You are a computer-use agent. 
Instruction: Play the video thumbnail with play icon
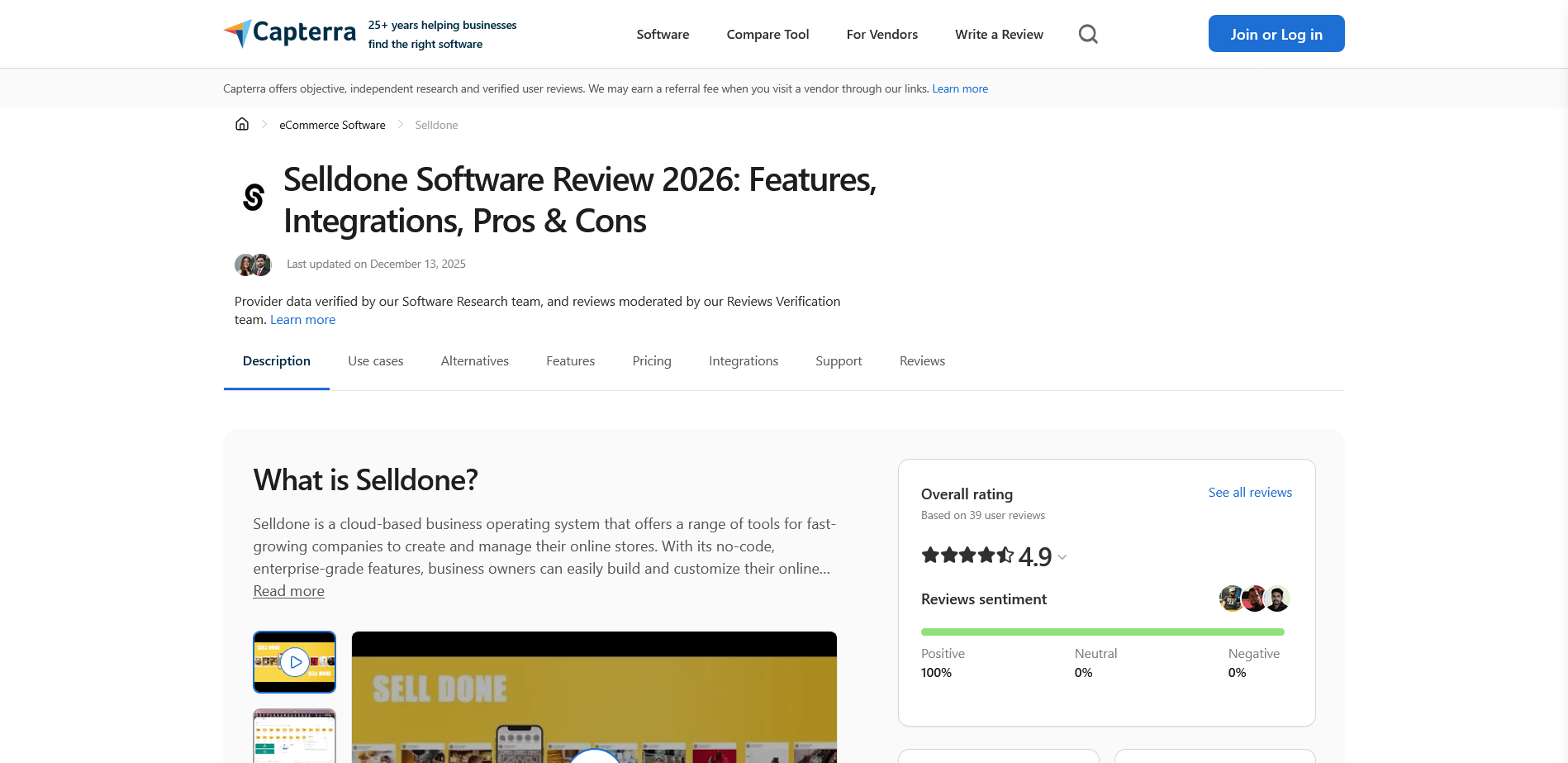pos(294,662)
